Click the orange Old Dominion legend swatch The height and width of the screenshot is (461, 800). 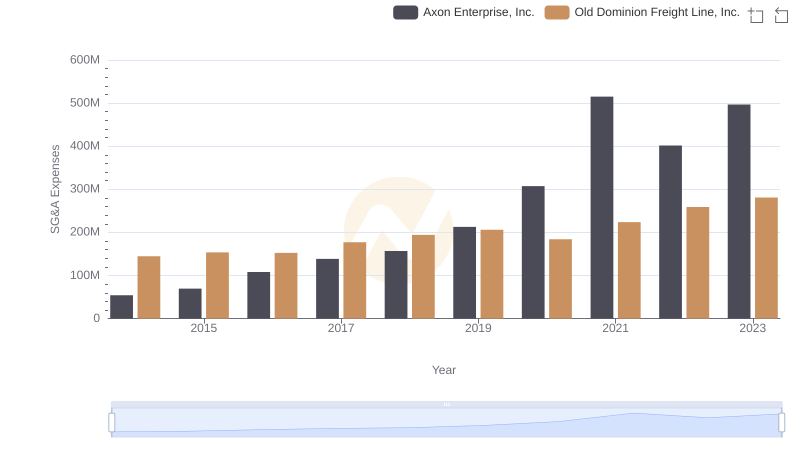[557, 12]
